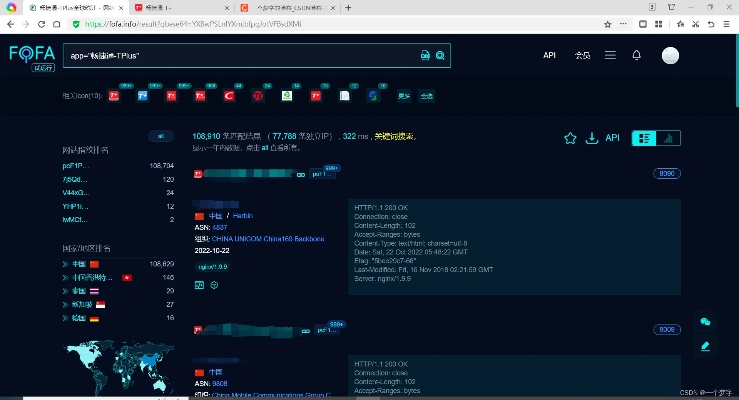Expand the Thailand country ranking entry
The width and height of the screenshot is (739, 400).
[x=66, y=290]
